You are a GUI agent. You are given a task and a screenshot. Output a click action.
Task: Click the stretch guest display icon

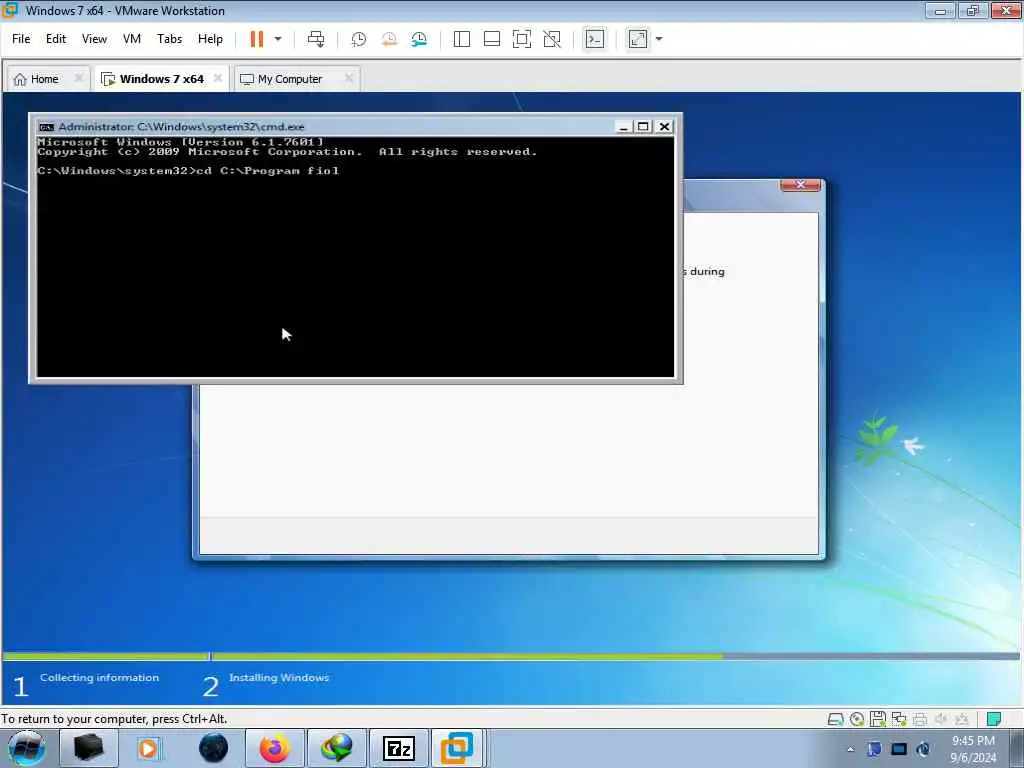[638, 39]
